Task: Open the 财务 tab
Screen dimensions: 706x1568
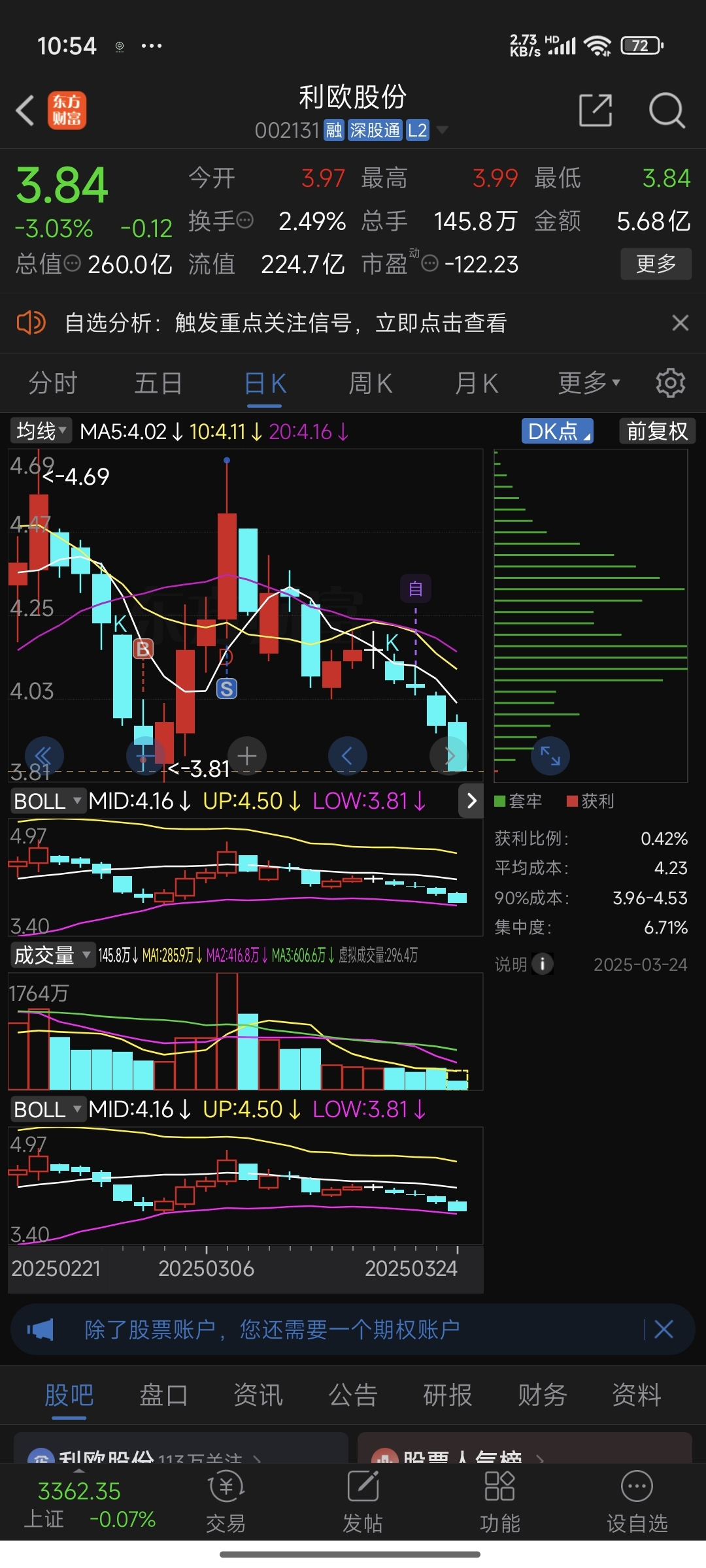Action: tap(543, 1395)
